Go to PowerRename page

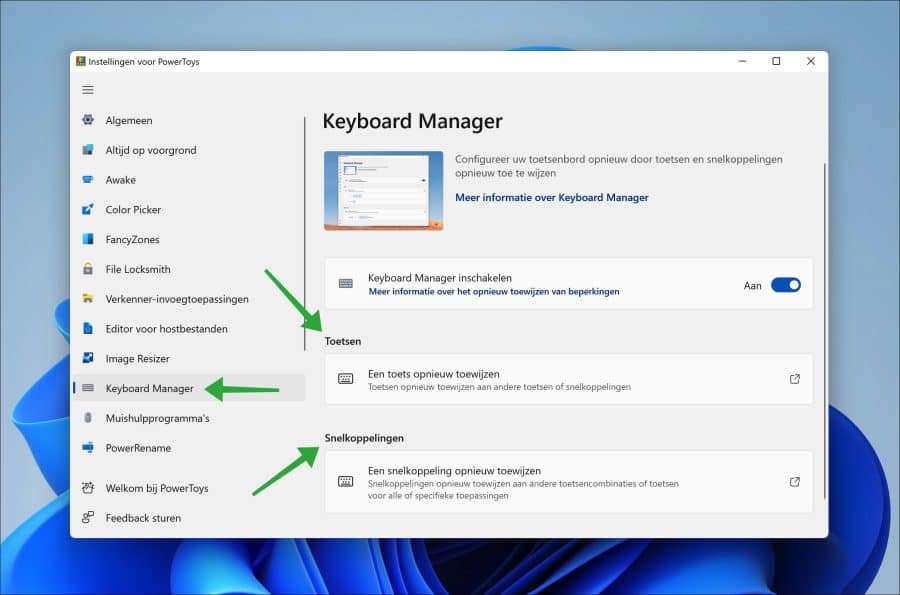pyautogui.click(x=189, y=448)
